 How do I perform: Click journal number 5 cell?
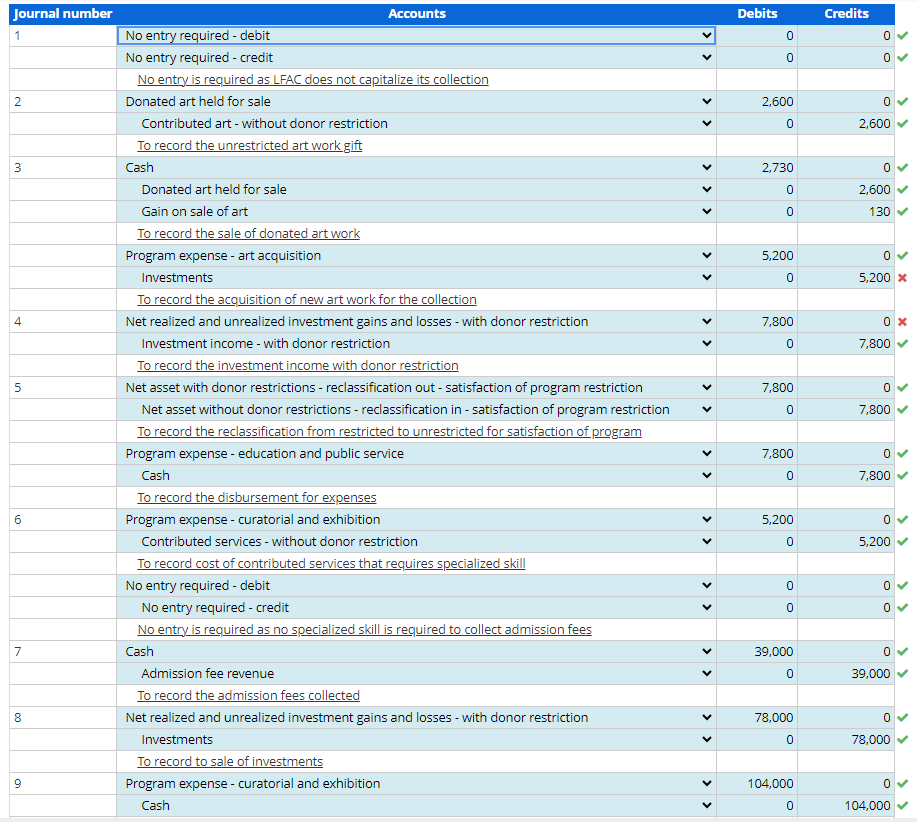[63, 388]
